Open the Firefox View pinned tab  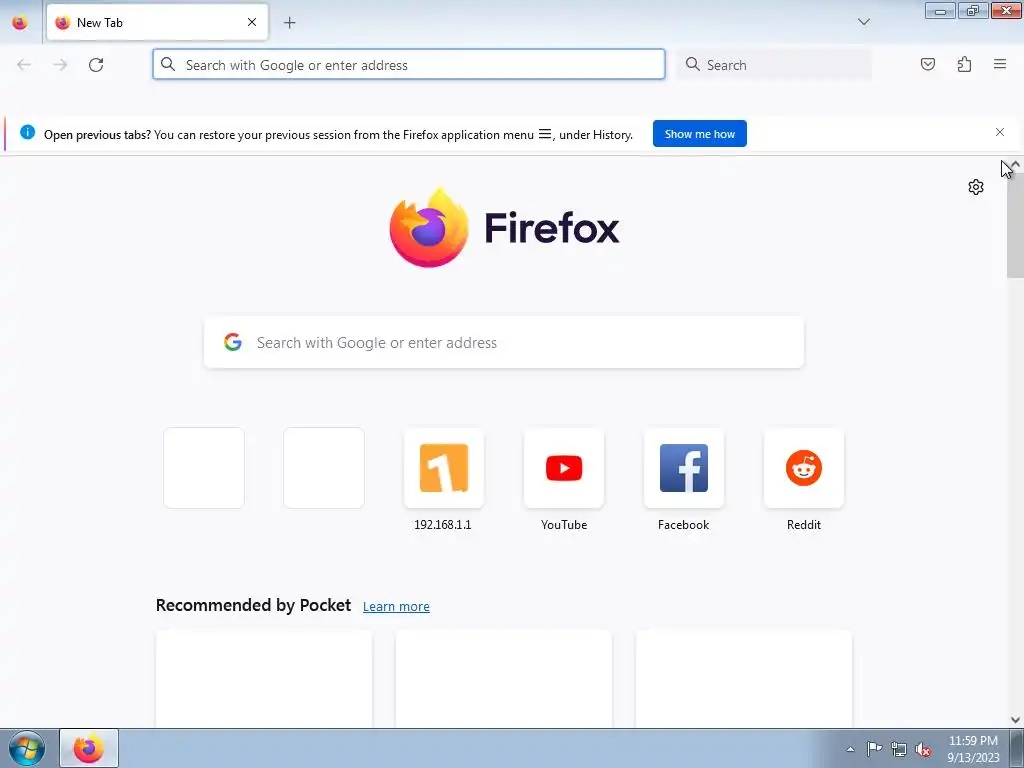pyautogui.click(x=20, y=23)
